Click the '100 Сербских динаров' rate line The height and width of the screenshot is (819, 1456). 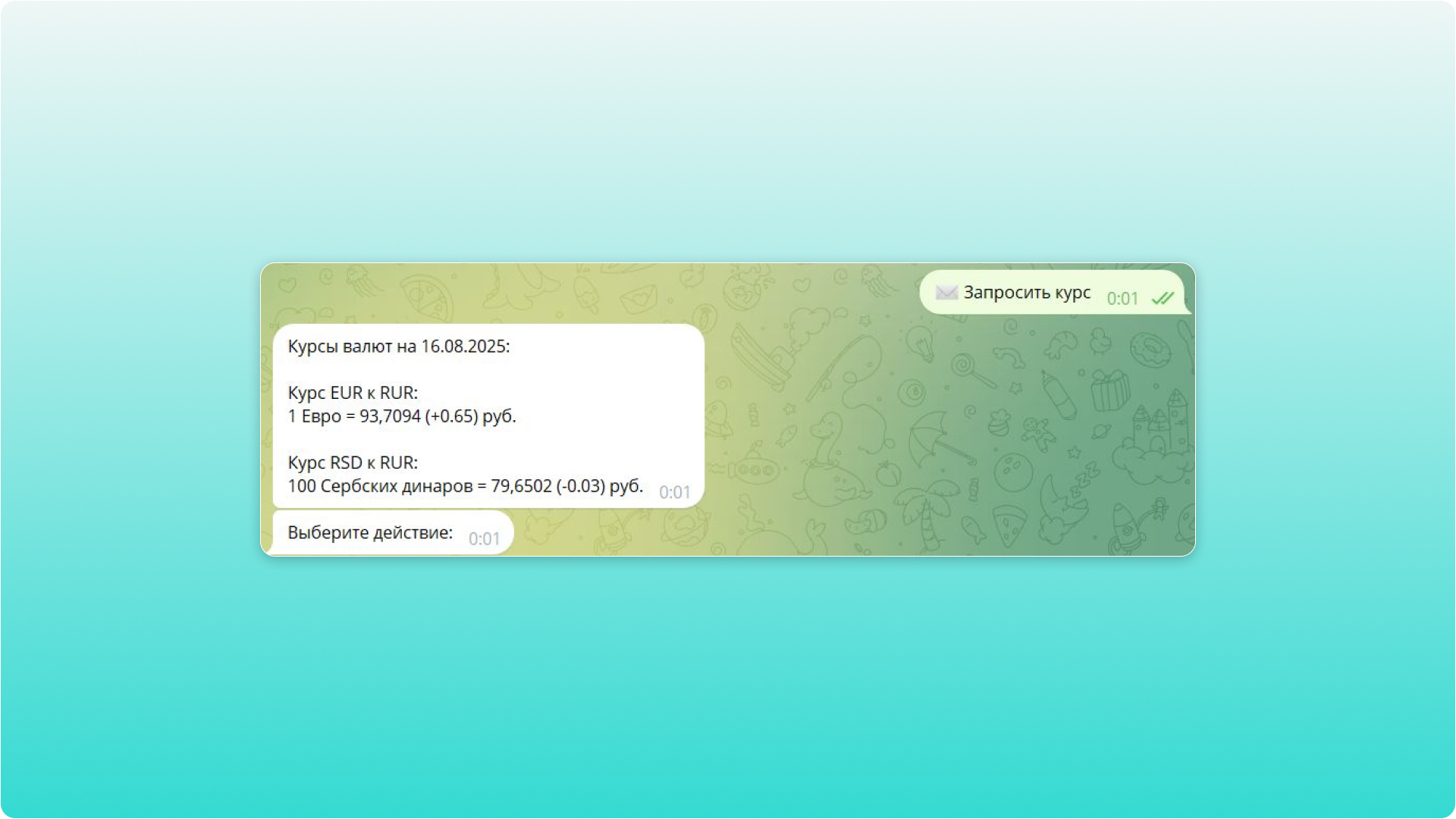click(x=465, y=486)
